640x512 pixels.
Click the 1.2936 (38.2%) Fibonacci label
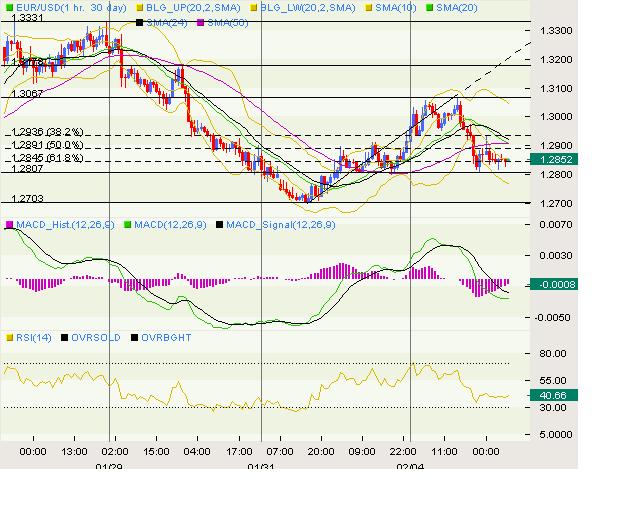(47, 132)
